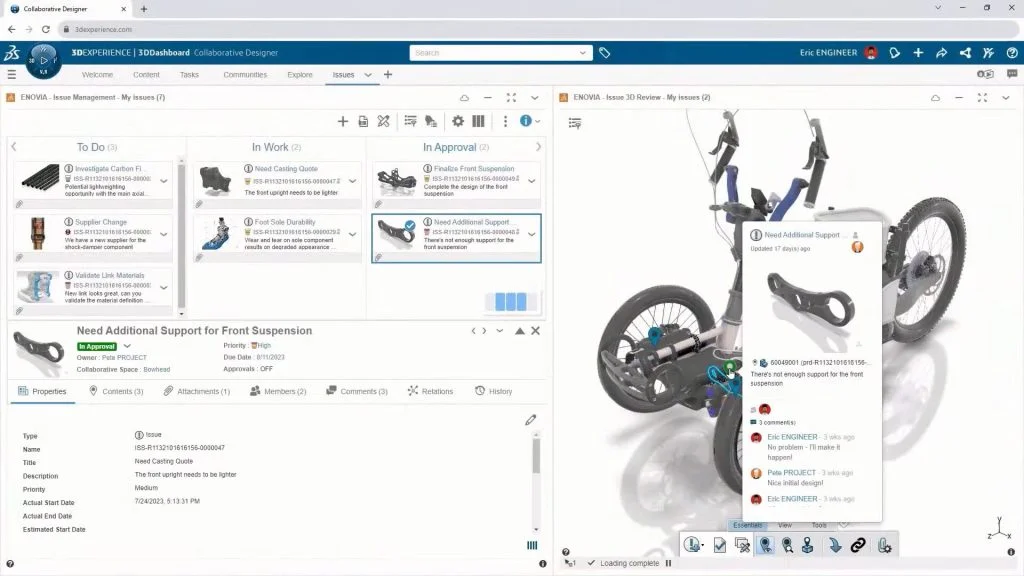Click the tag icon beside the search box
This screenshot has width=1024, height=576.
[x=605, y=53]
